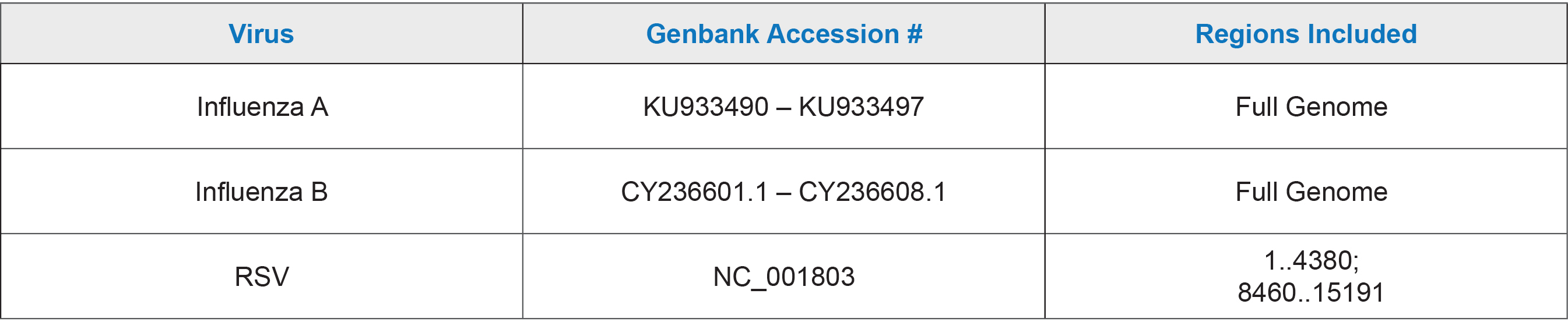1568x336 pixels.
Task: Click the Virus column header
Action: click(261, 34)
